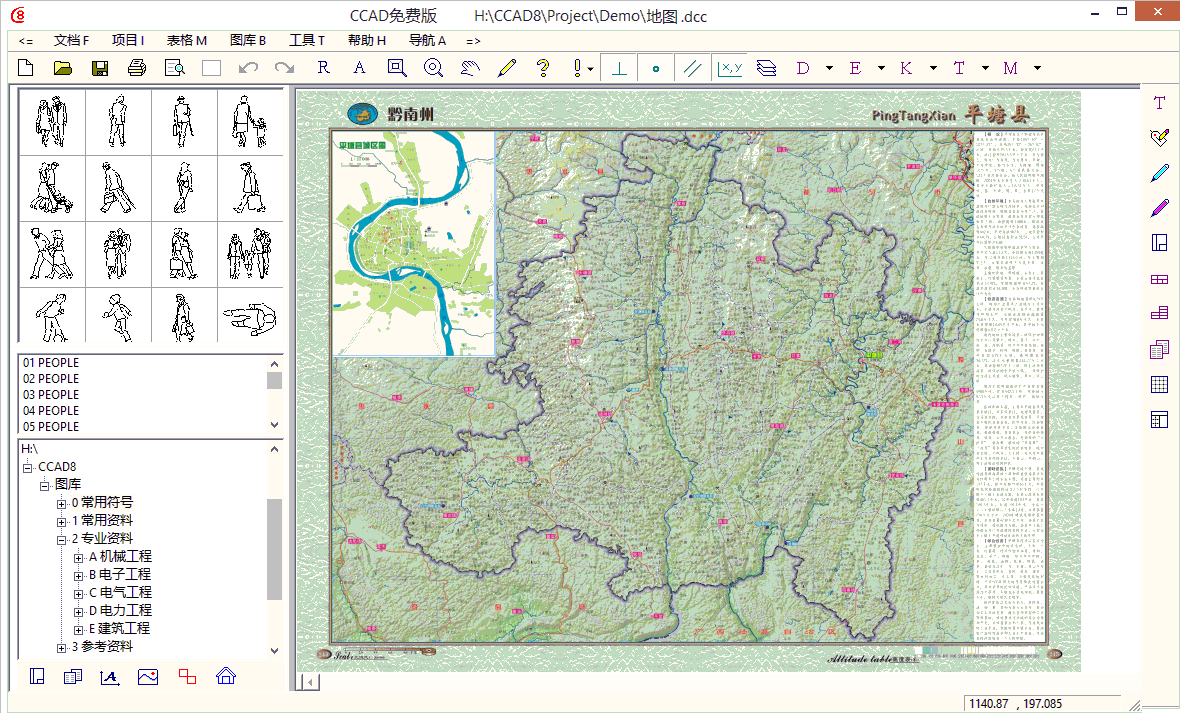
Task: Click the top-left people silhouette thumbnail
Action: click(52, 122)
